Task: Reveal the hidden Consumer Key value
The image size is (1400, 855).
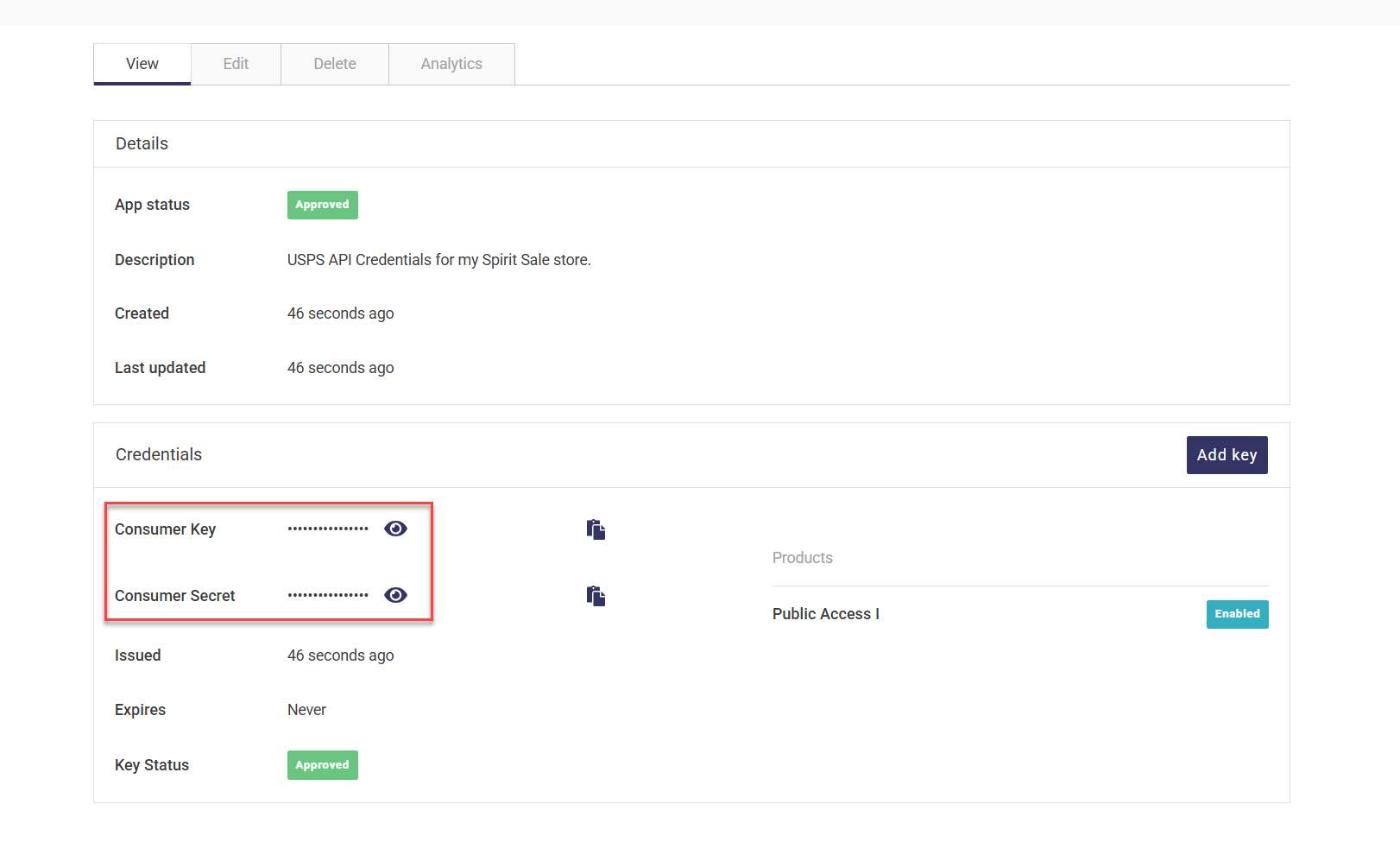Action: (395, 529)
